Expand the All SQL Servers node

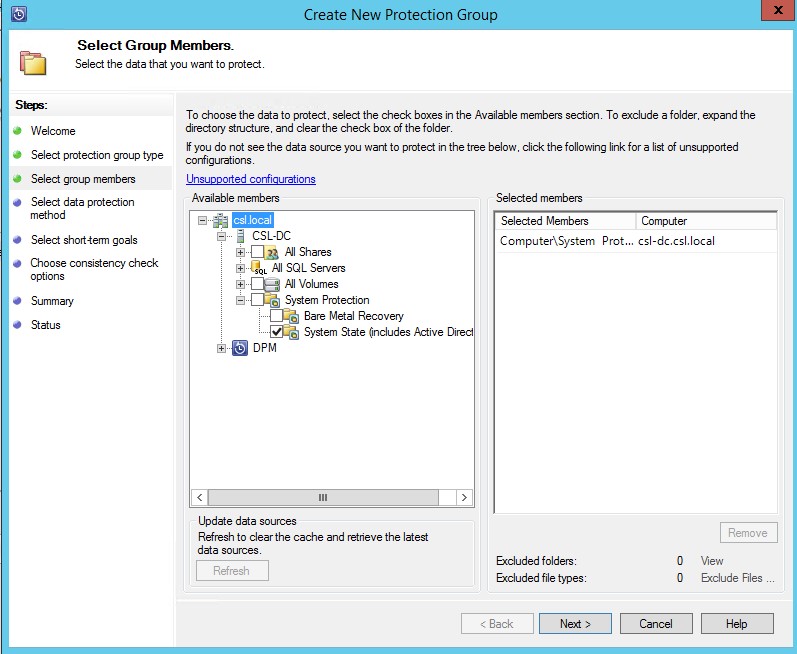click(240, 268)
